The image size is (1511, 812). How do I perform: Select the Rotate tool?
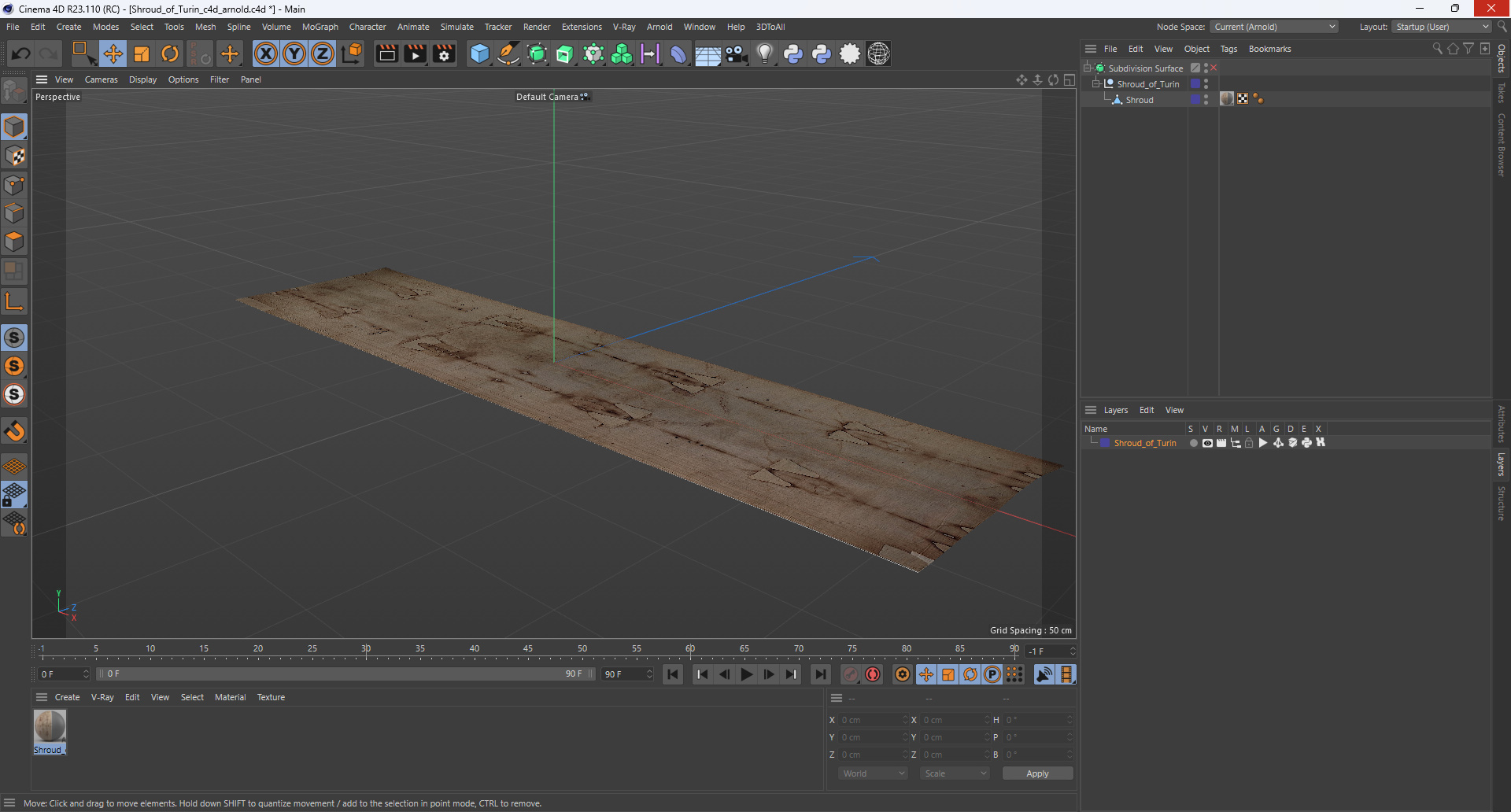tap(170, 54)
